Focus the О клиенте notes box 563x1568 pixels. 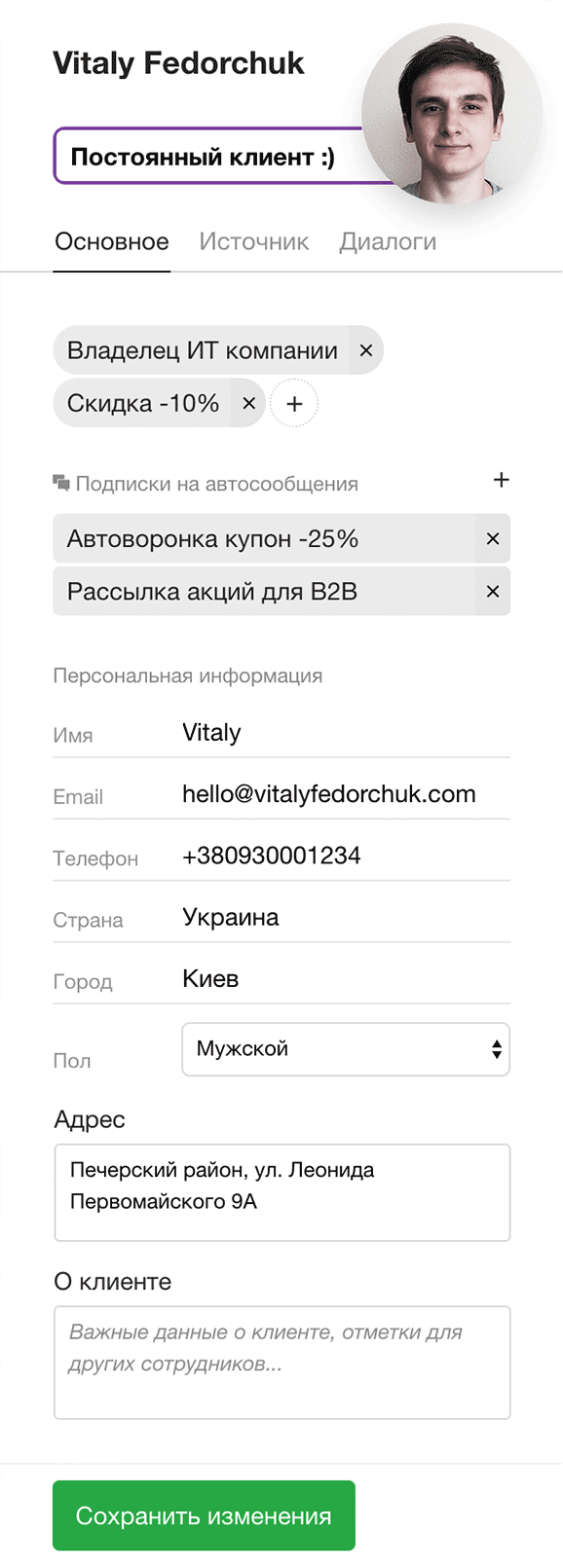(282, 1363)
